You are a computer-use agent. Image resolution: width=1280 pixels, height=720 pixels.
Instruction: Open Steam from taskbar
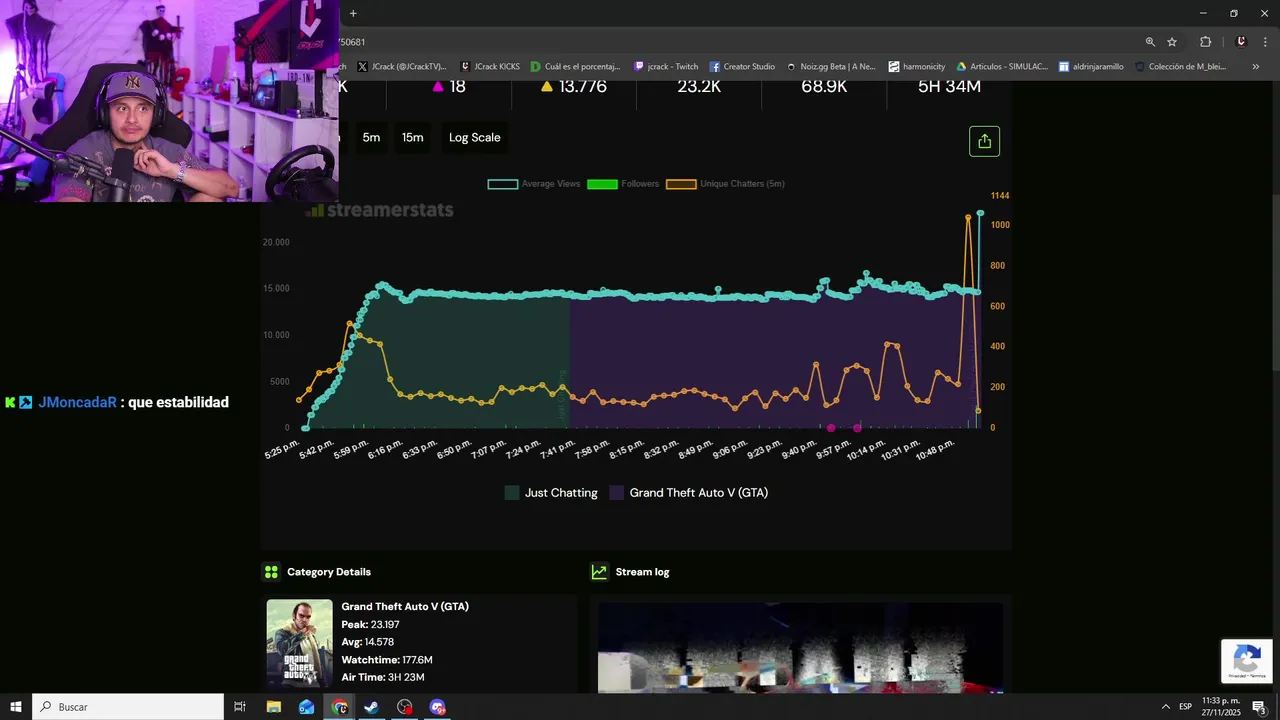tap(371, 707)
